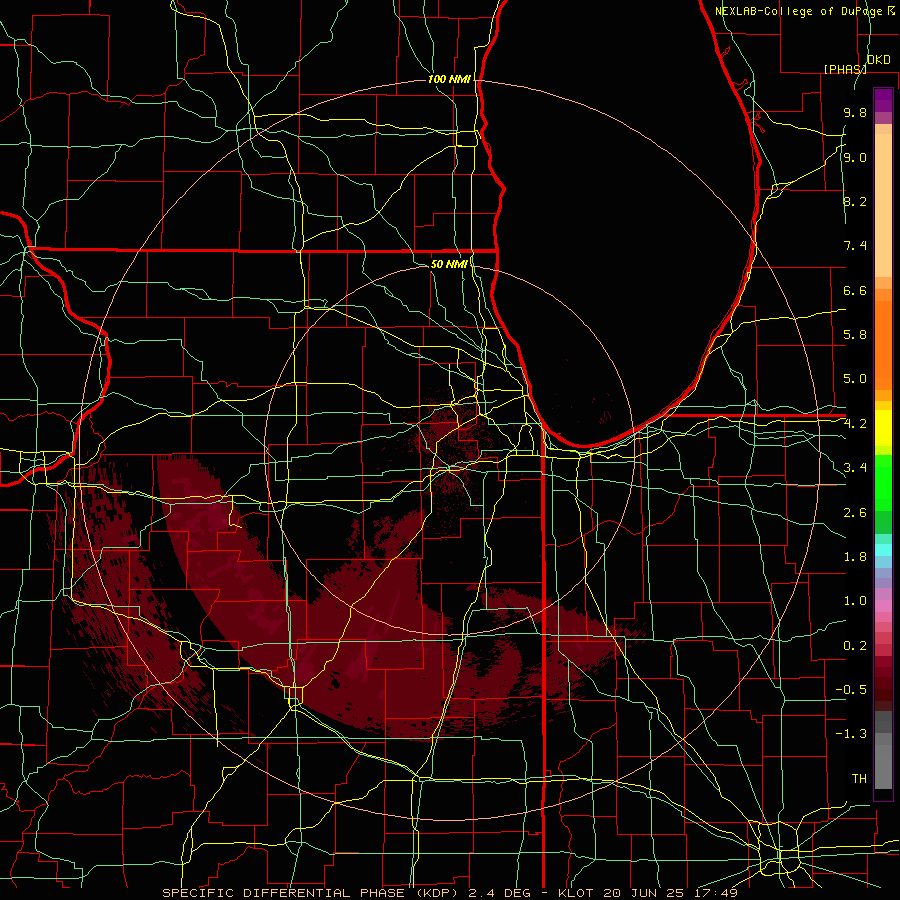900x900 pixels.
Task: Click the -0.5 value on the color scale
Action: pos(851,690)
